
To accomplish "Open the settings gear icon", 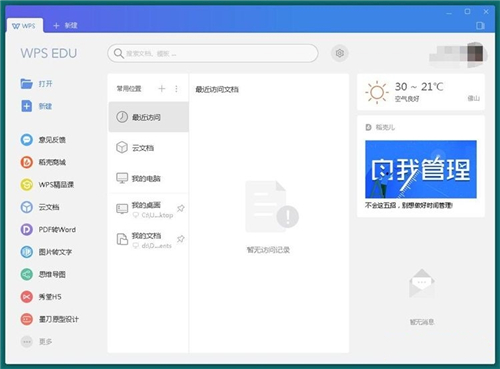I will [x=340, y=53].
